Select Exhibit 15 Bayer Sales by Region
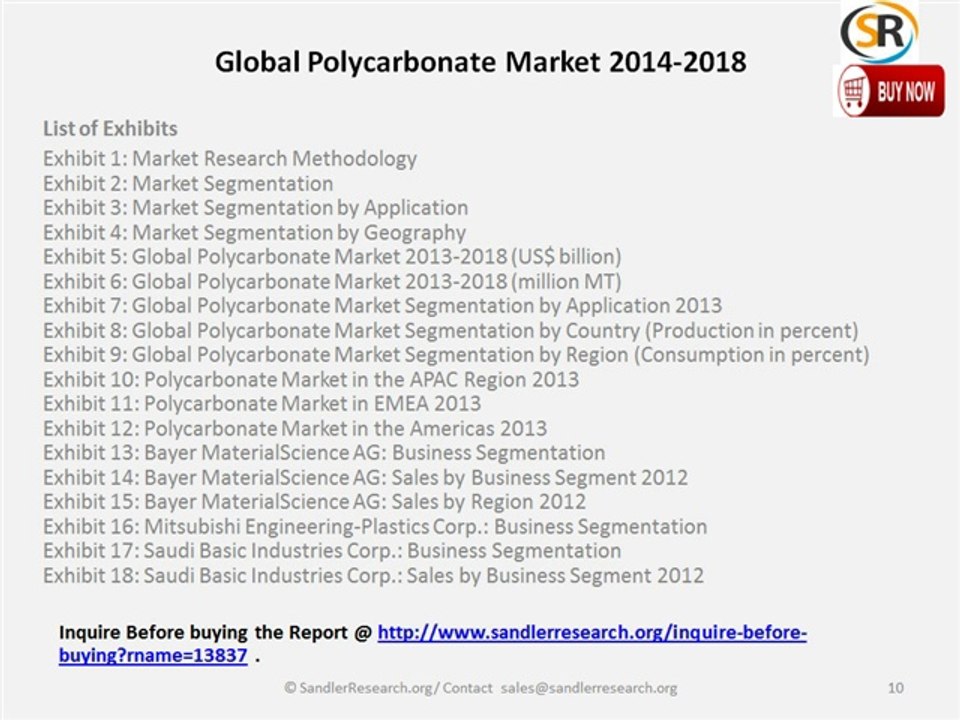 pyautogui.click(x=315, y=502)
